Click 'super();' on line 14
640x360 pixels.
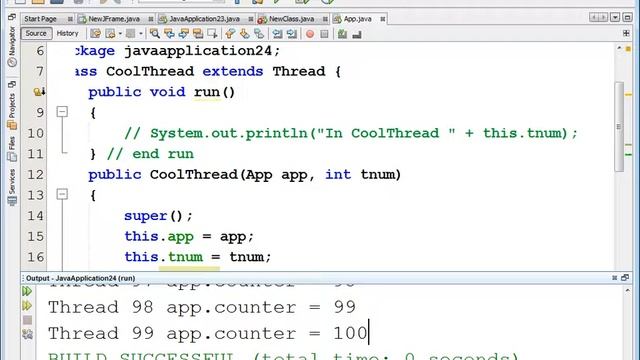(158, 216)
